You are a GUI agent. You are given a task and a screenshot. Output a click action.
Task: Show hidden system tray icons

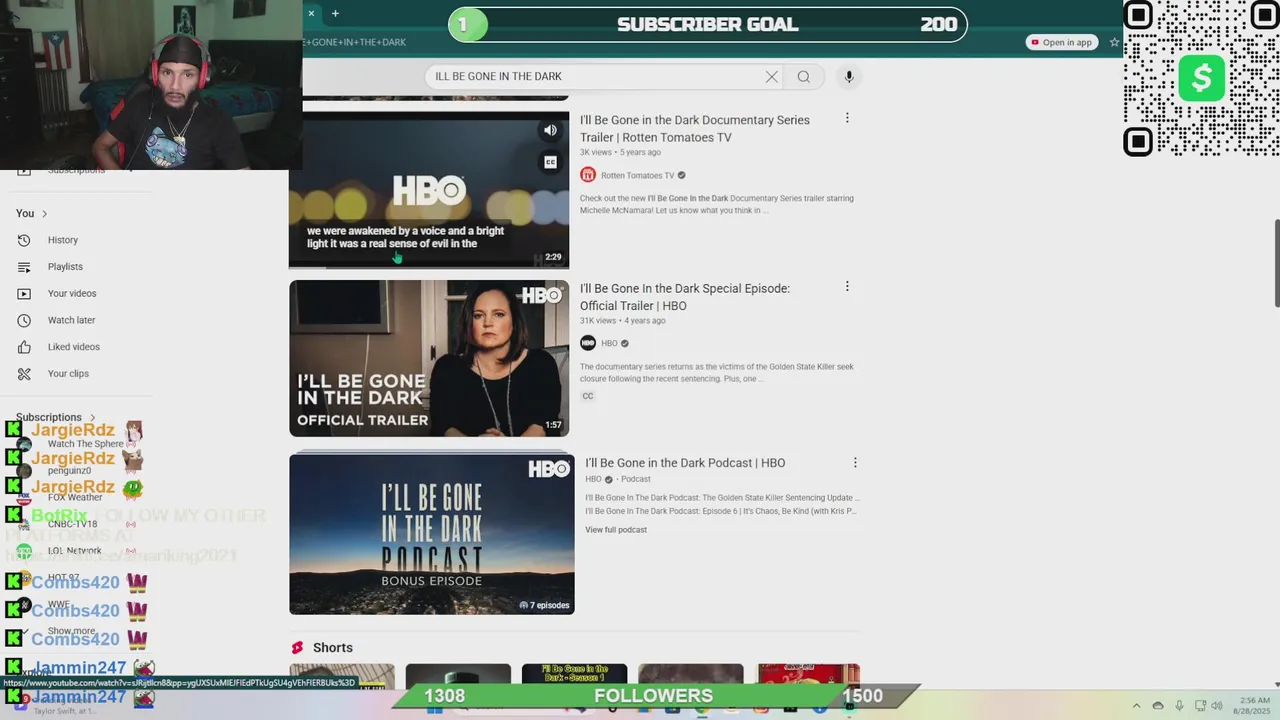[1137, 706]
